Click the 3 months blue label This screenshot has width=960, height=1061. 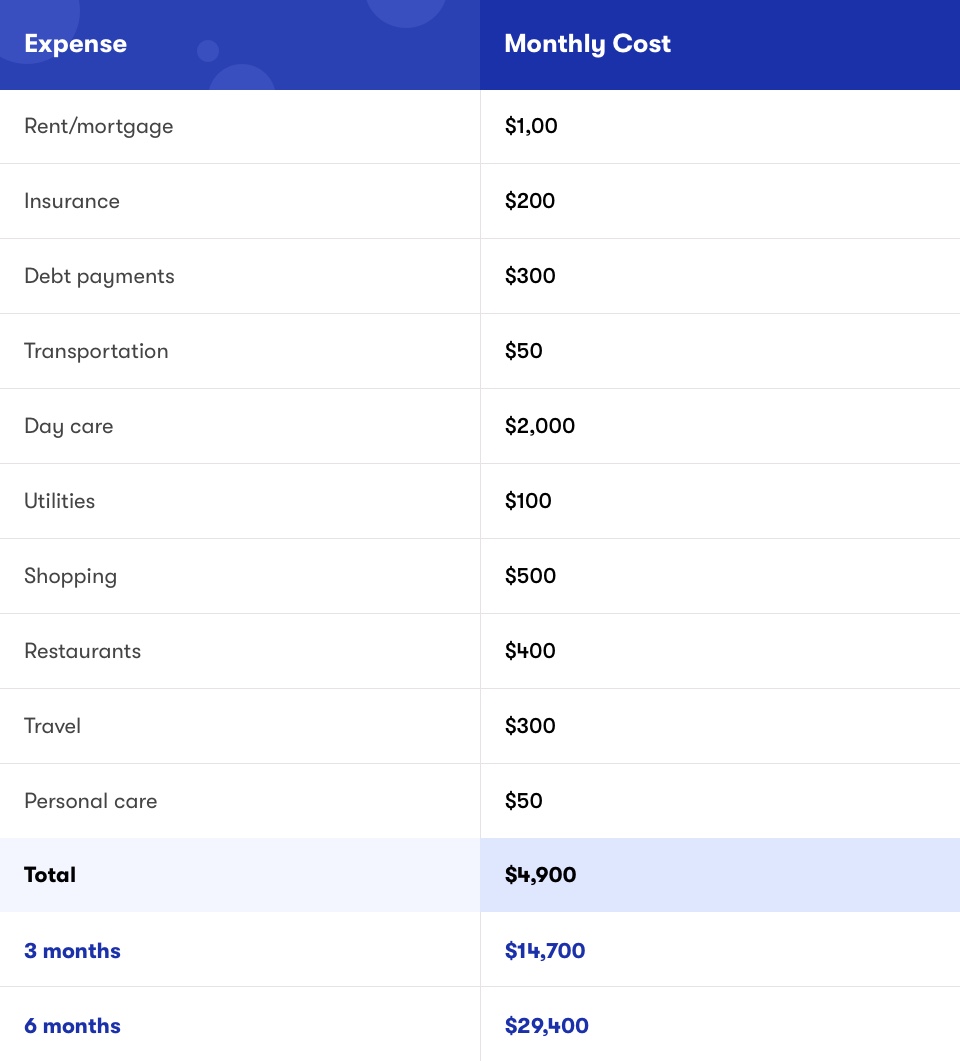coord(72,951)
